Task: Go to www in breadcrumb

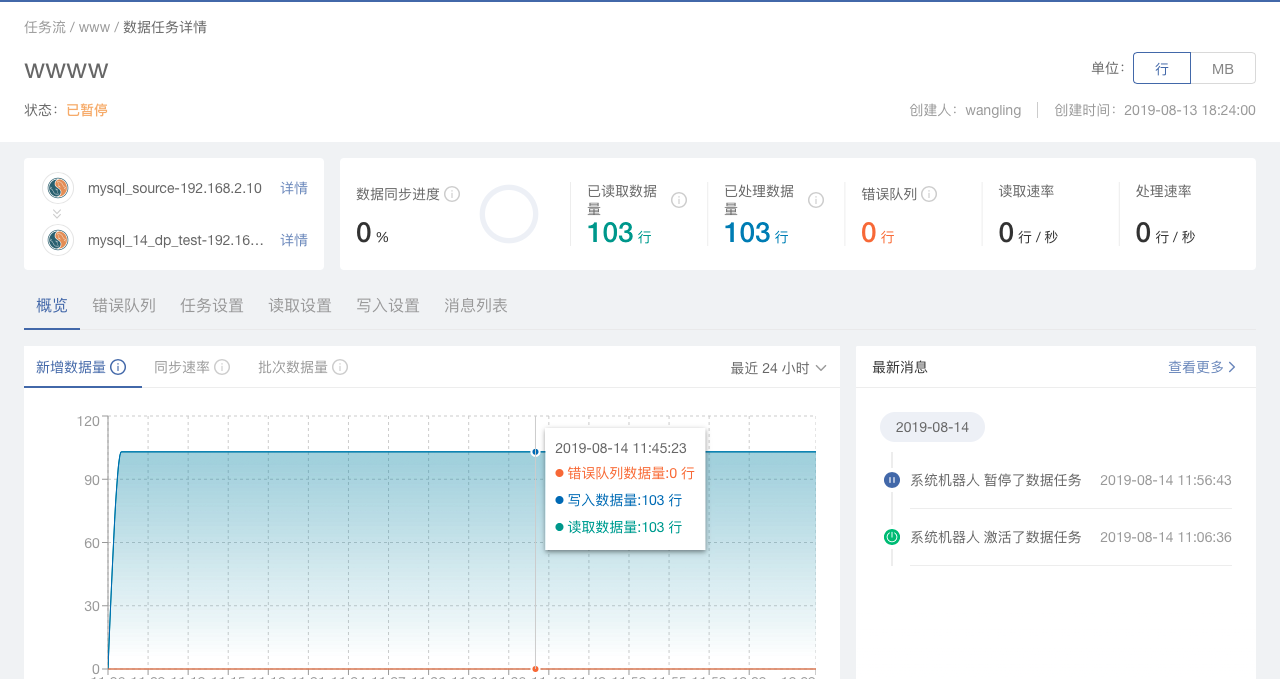Action: [x=94, y=27]
